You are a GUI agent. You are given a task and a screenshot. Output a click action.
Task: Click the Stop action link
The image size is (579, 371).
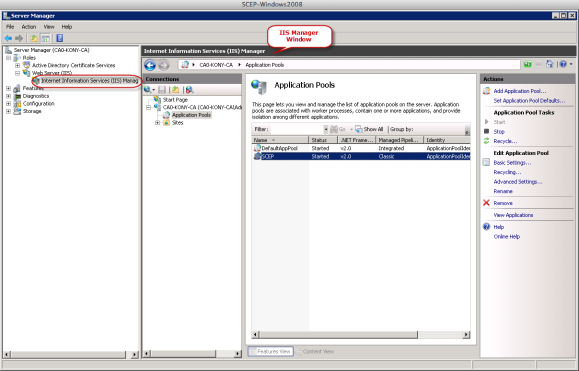499,131
